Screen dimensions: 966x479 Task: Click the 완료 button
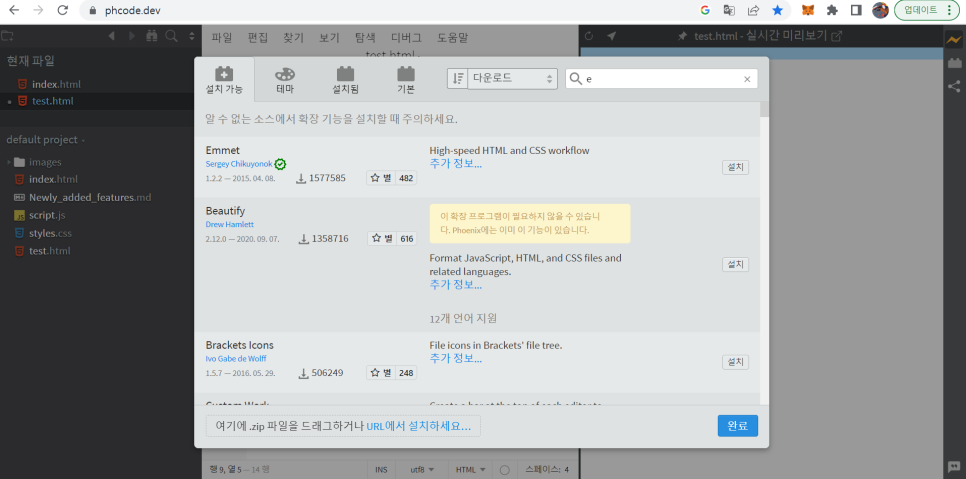click(x=737, y=425)
